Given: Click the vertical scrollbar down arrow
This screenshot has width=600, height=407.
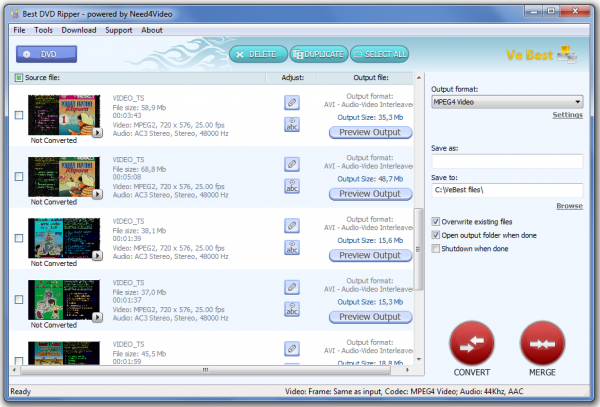Looking at the screenshot, I should tap(419, 359).
